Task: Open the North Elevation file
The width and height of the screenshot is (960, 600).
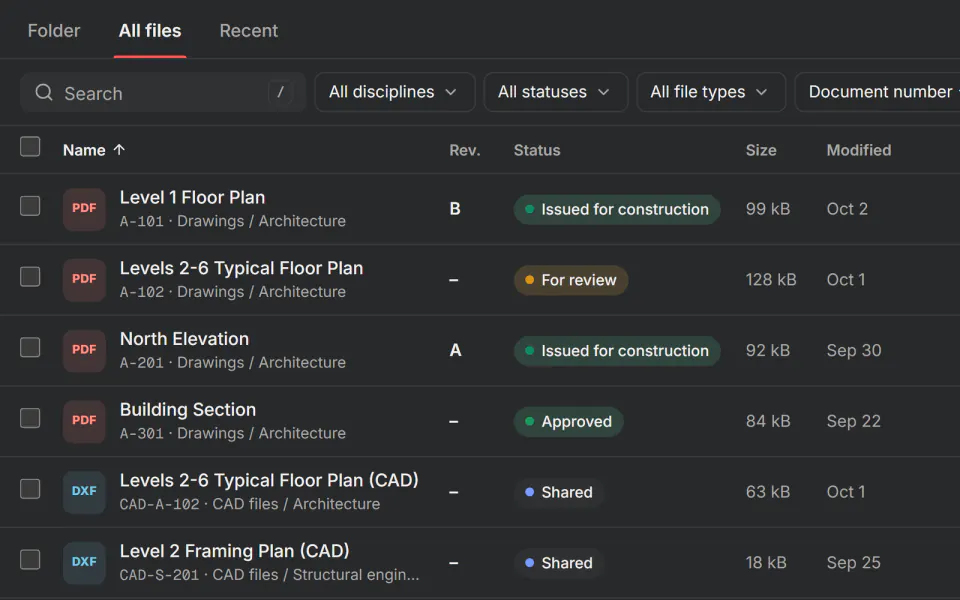Action: coord(184,339)
